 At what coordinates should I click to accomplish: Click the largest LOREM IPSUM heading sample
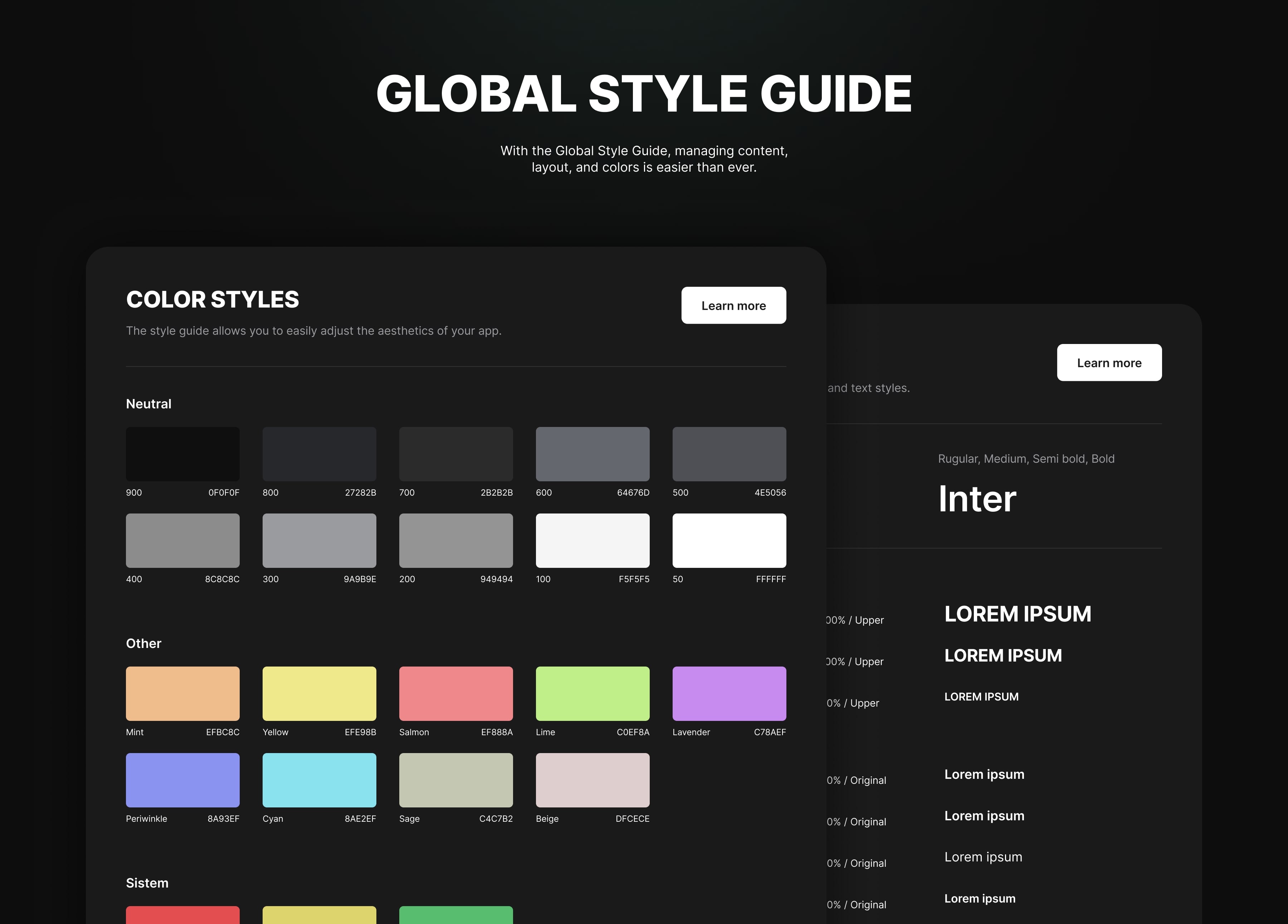(x=1017, y=614)
